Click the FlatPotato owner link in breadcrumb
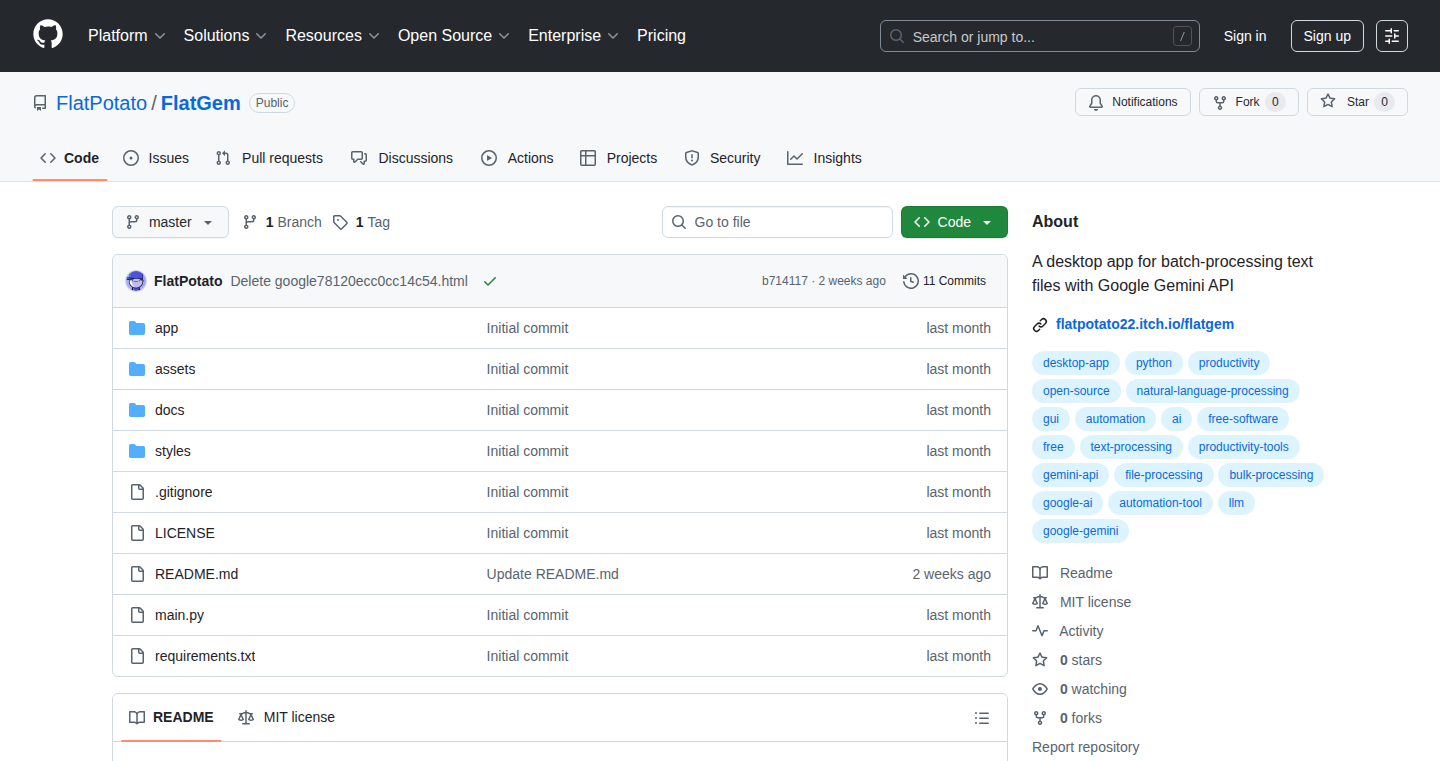Screen dimensions: 1440x761 (x=102, y=103)
